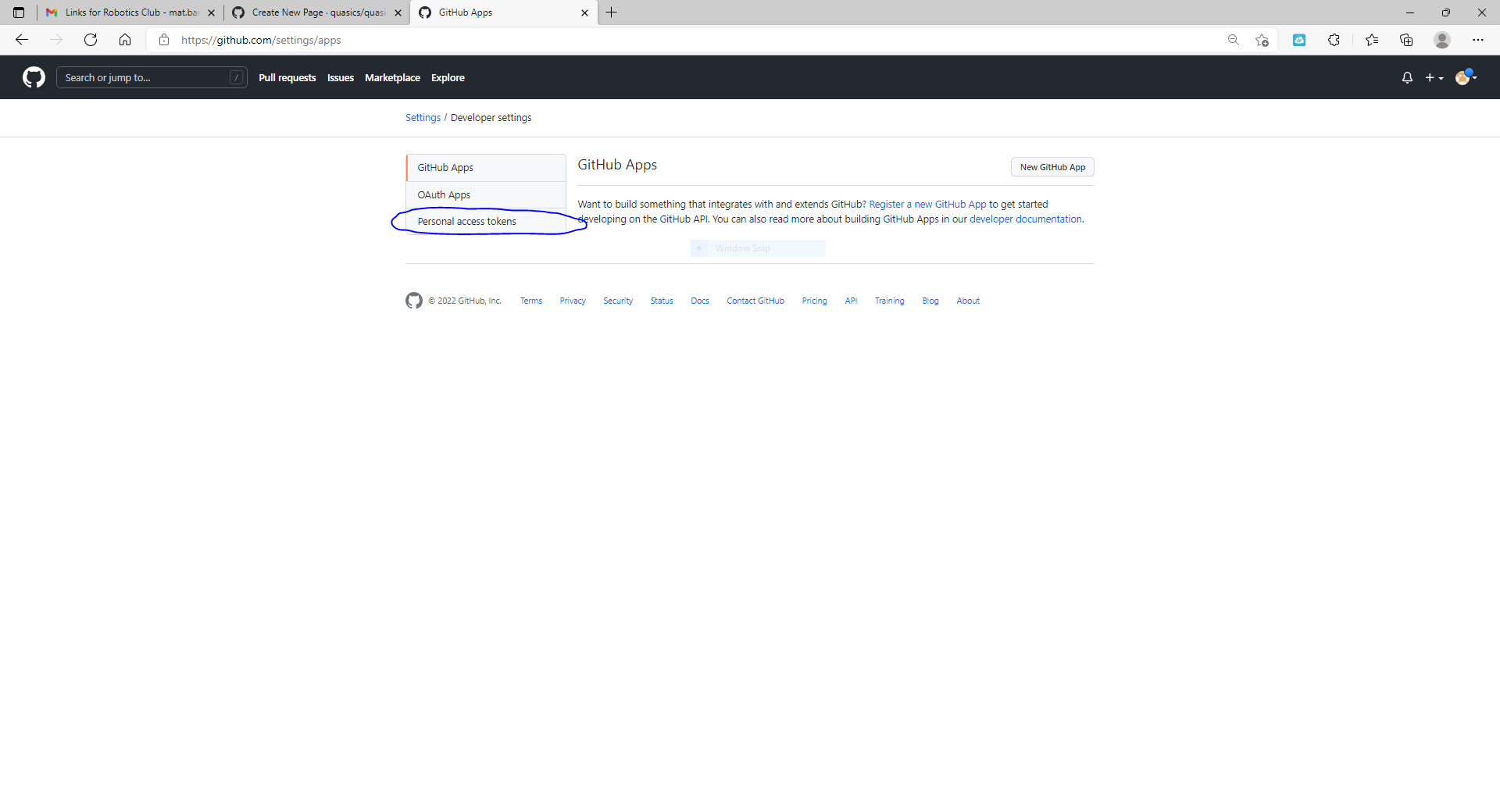Open Terms footer link

pyautogui.click(x=531, y=301)
